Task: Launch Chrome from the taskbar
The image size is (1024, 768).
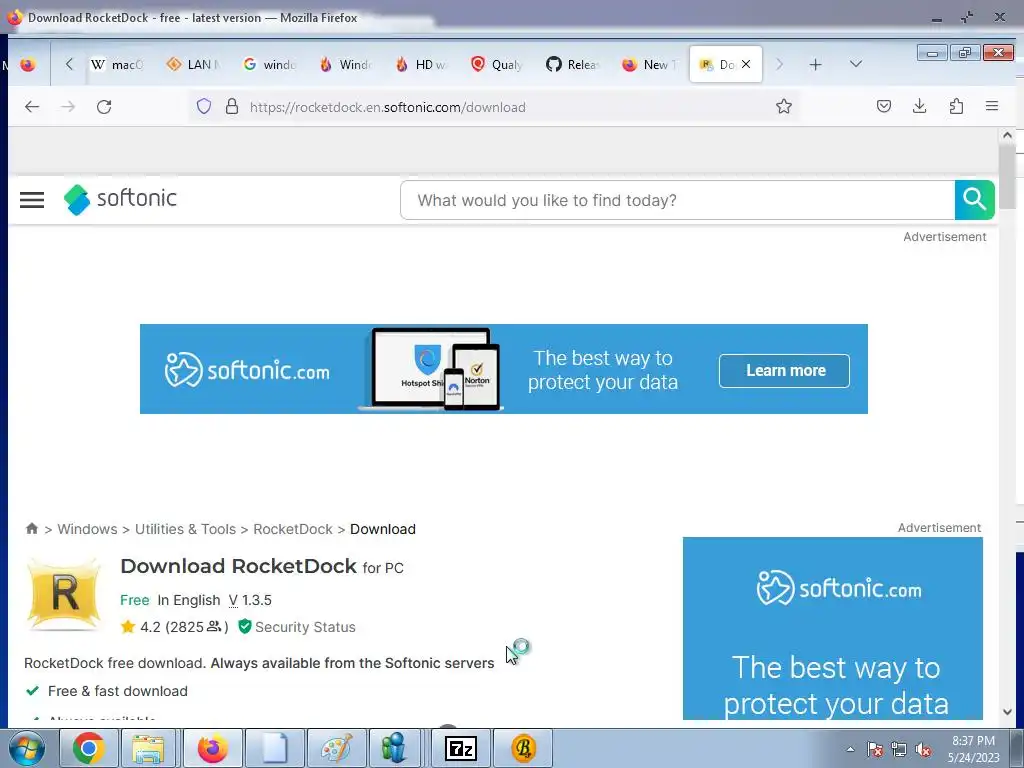Action: [x=89, y=748]
